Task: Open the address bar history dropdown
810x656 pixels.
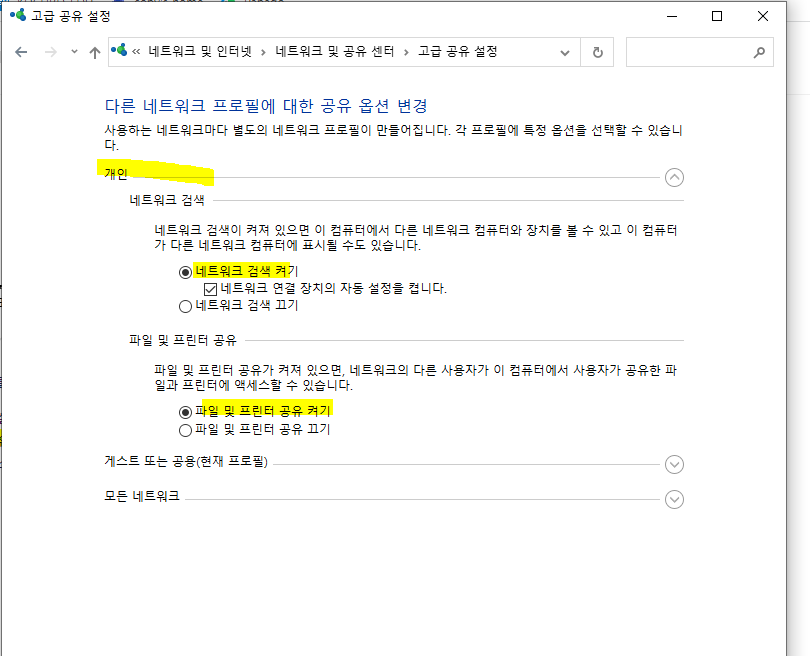Action: (565, 52)
